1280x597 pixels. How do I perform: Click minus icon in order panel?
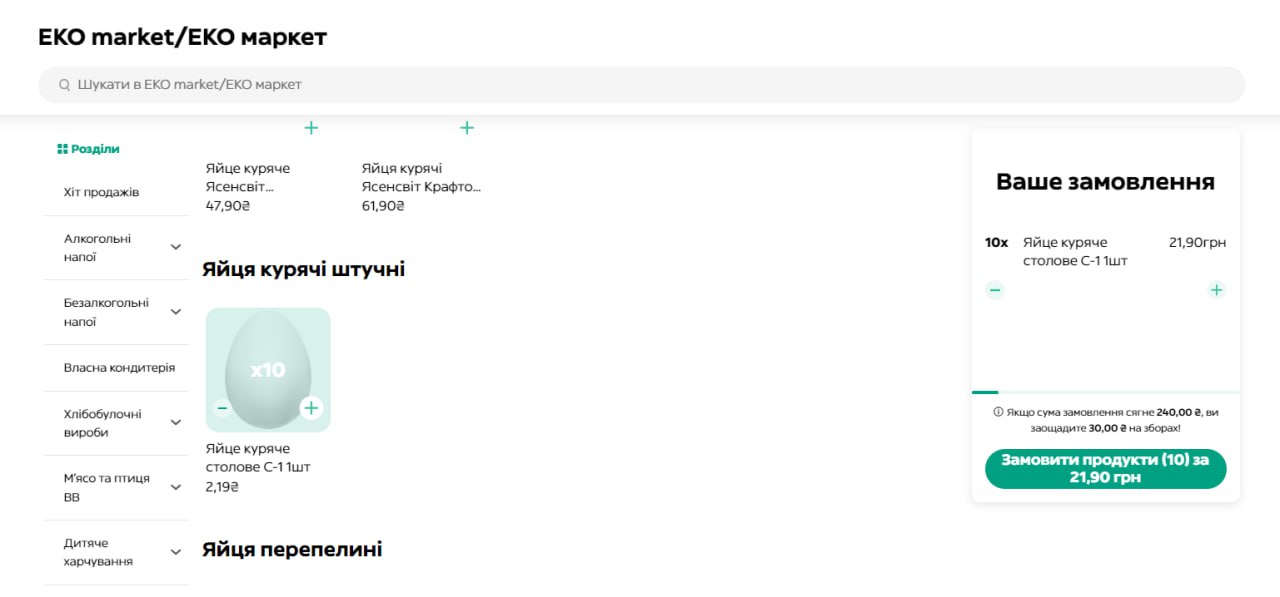tap(995, 290)
